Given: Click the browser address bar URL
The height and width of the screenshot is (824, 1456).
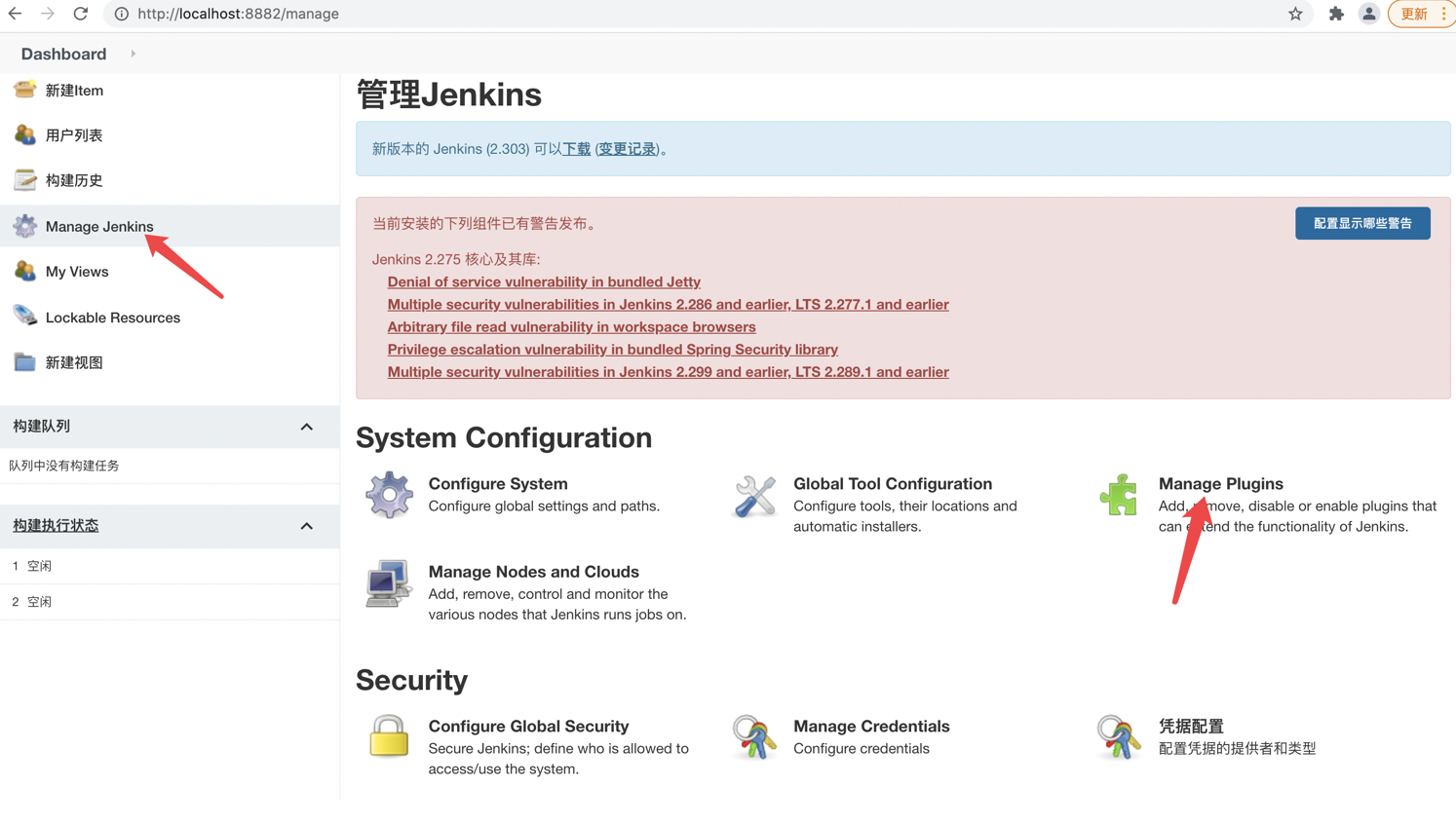Looking at the screenshot, I should click(238, 14).
